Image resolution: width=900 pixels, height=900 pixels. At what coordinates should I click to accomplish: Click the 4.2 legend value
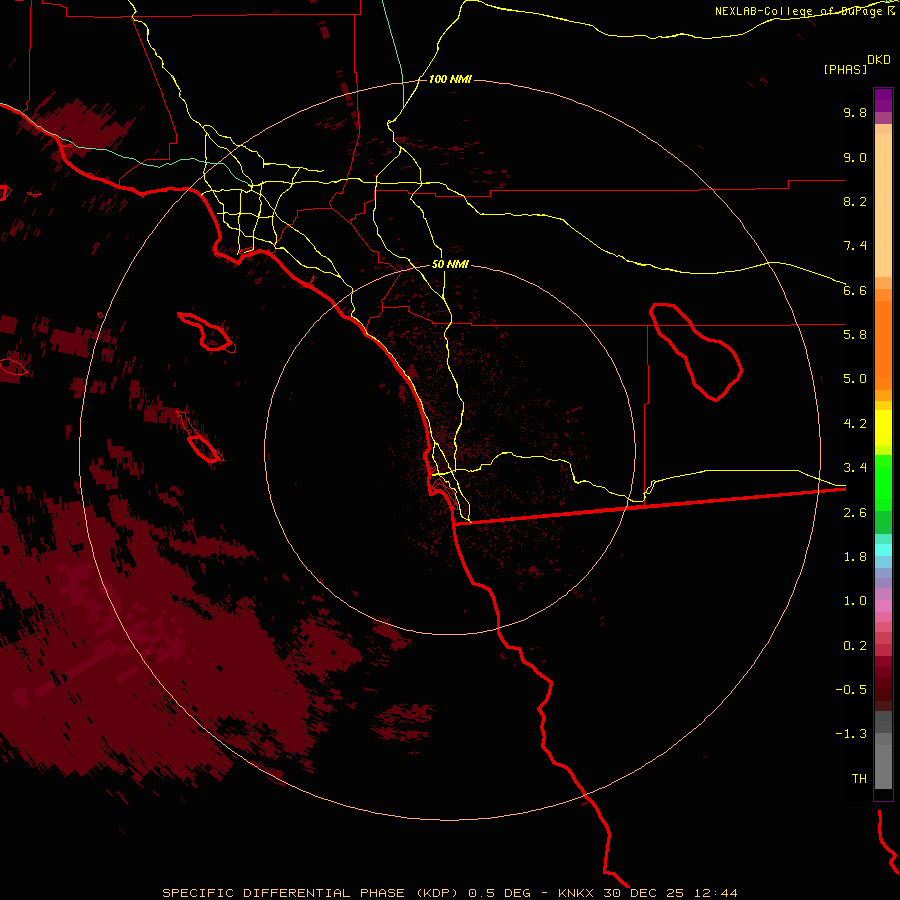(855, 424)
